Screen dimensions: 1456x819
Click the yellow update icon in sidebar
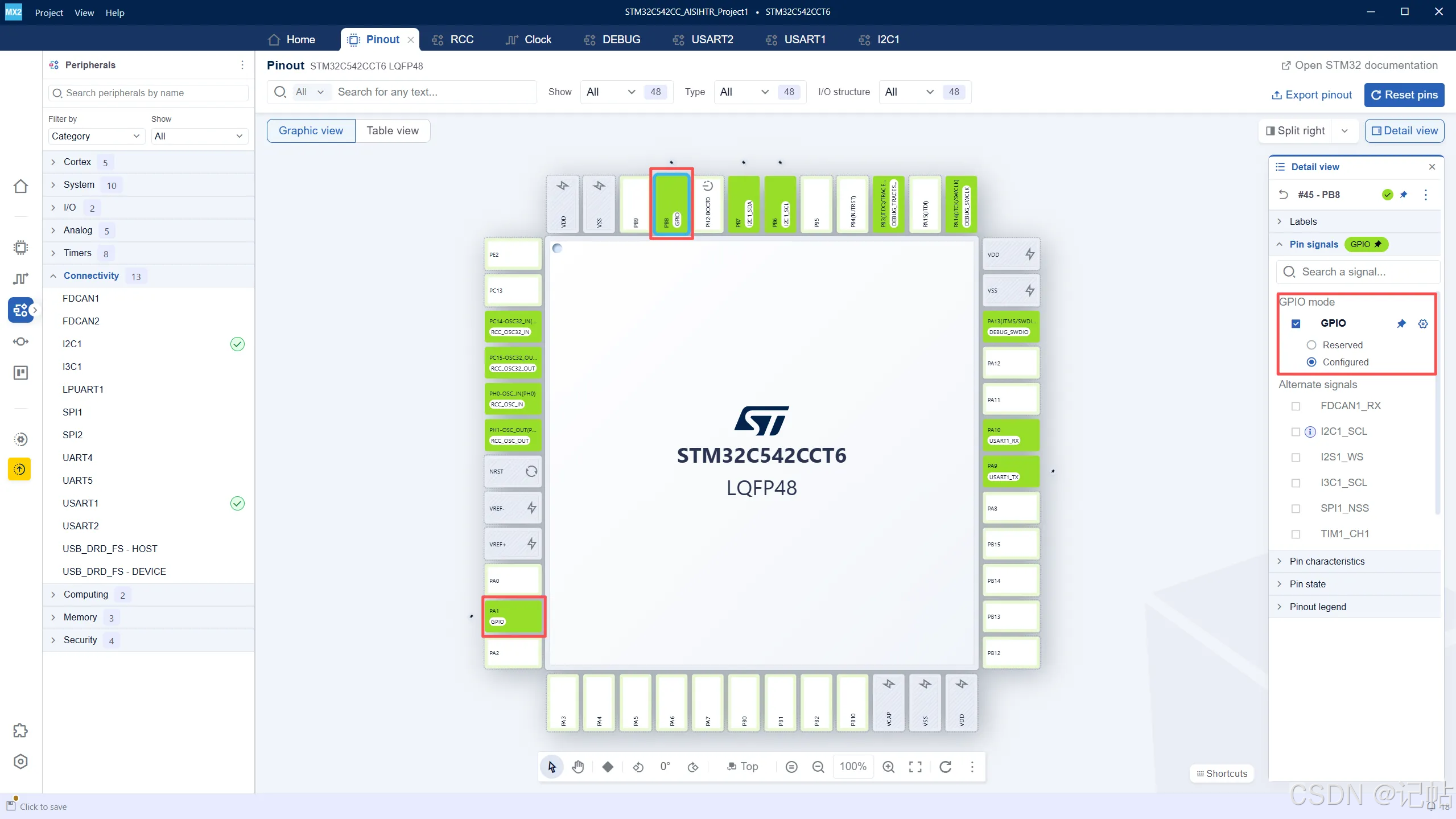(x=19, y=469)
